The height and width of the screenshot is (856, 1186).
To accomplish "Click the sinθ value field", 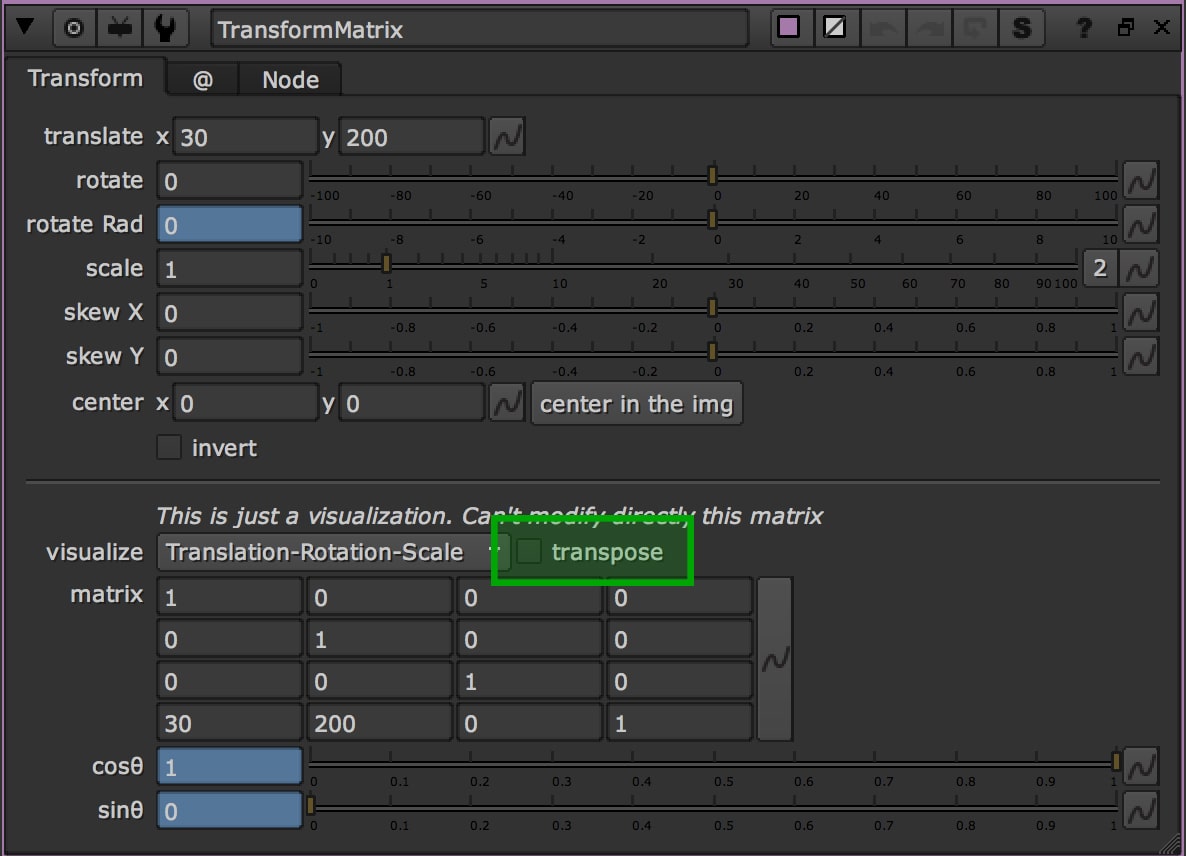I will point(229,811).
